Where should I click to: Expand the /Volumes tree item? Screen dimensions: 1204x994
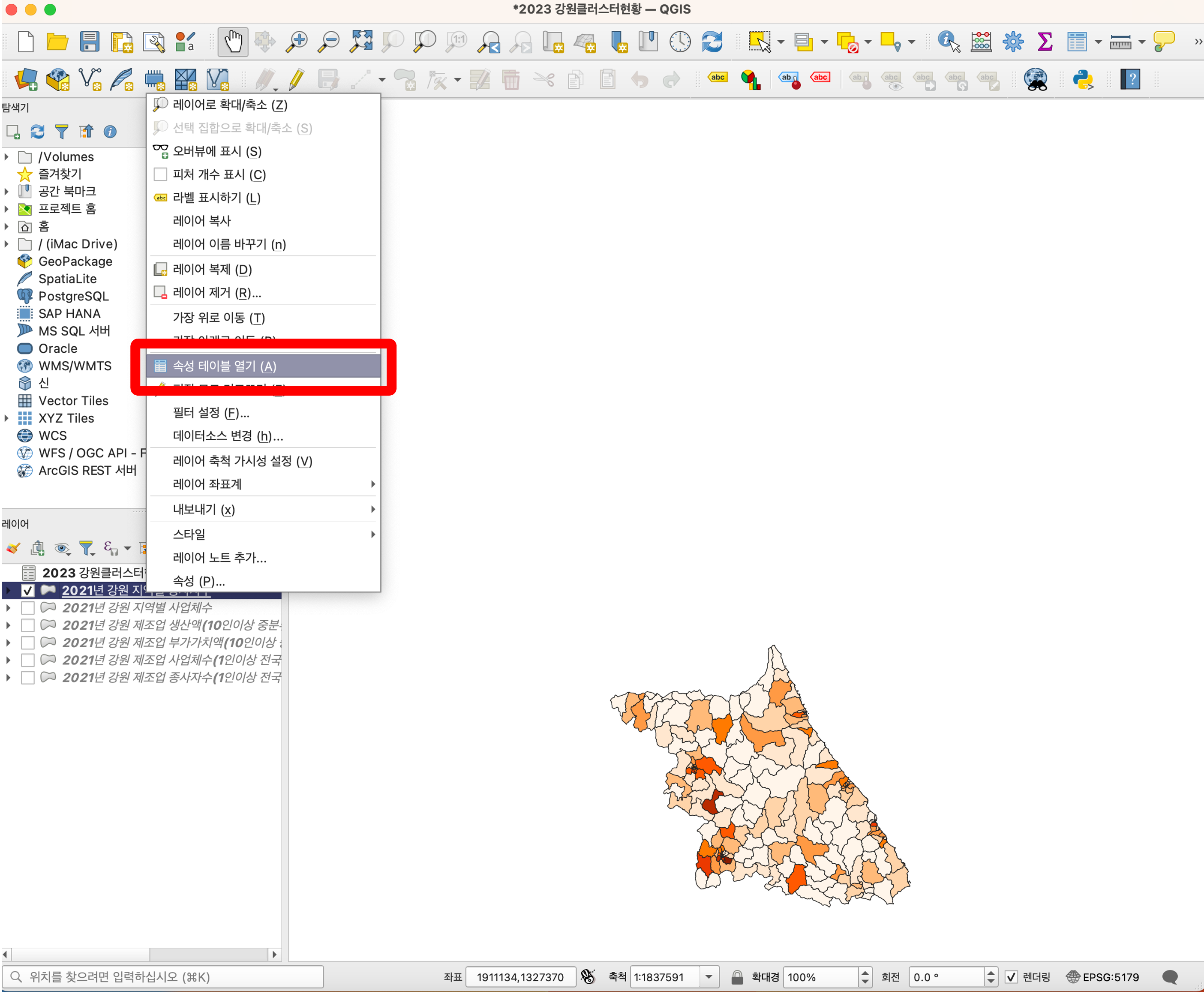[7, 156]
